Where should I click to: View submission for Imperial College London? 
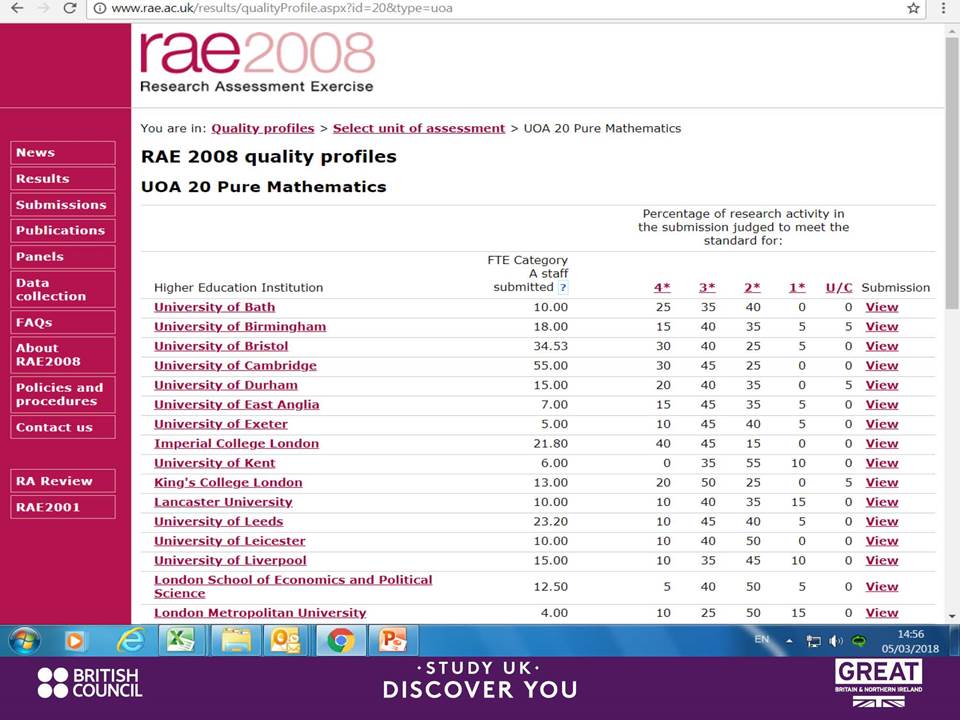882,444
